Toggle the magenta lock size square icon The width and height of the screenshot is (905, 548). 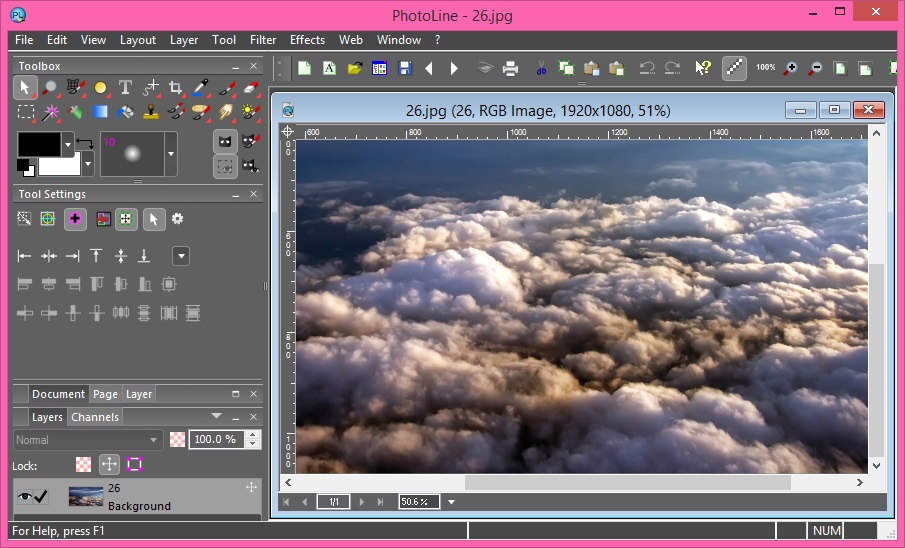(134, 464)
